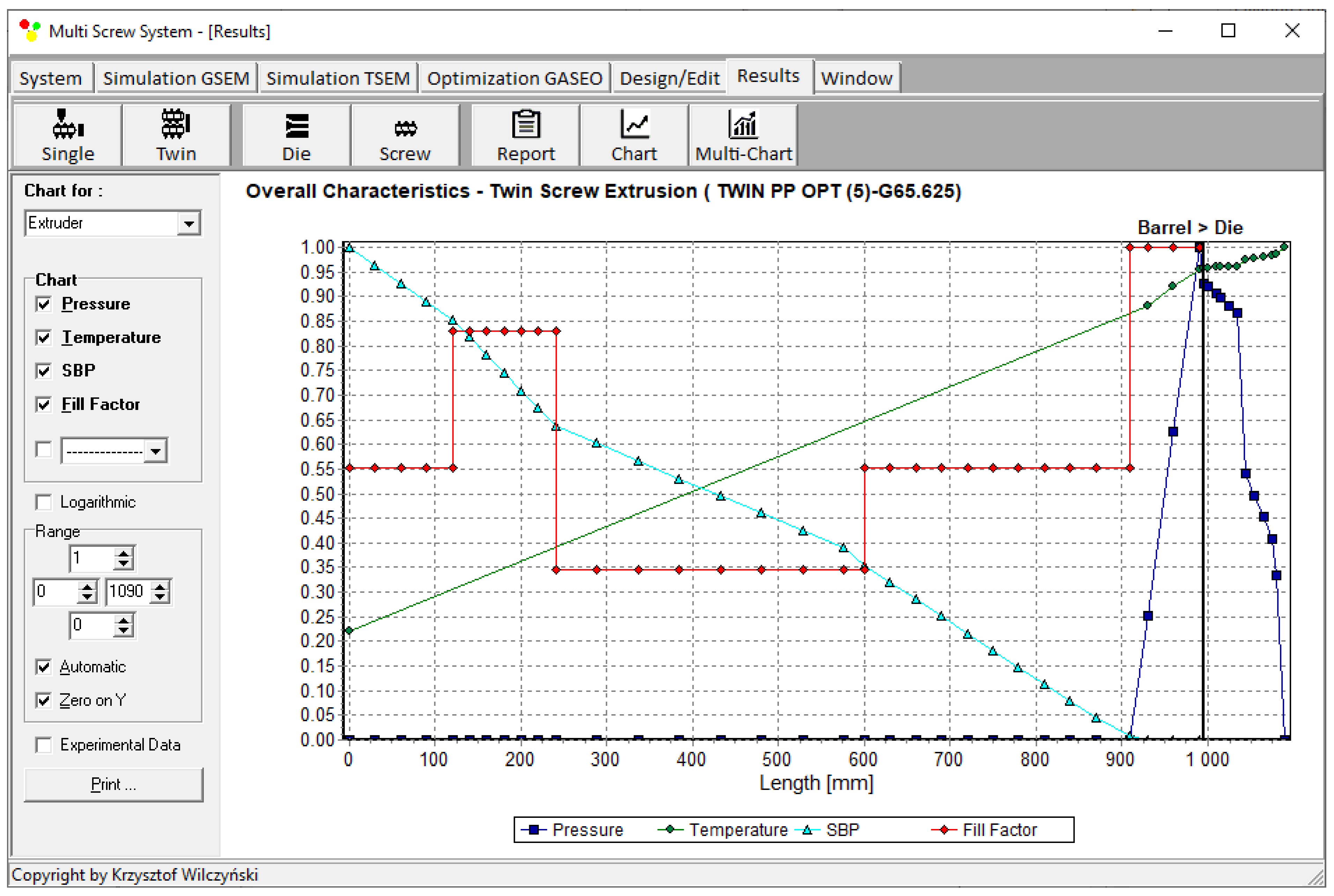The height and width of the screenshot is (896, 1334).
Task: Click the 1090 range maximum field
Action: [x=127, y=591]
